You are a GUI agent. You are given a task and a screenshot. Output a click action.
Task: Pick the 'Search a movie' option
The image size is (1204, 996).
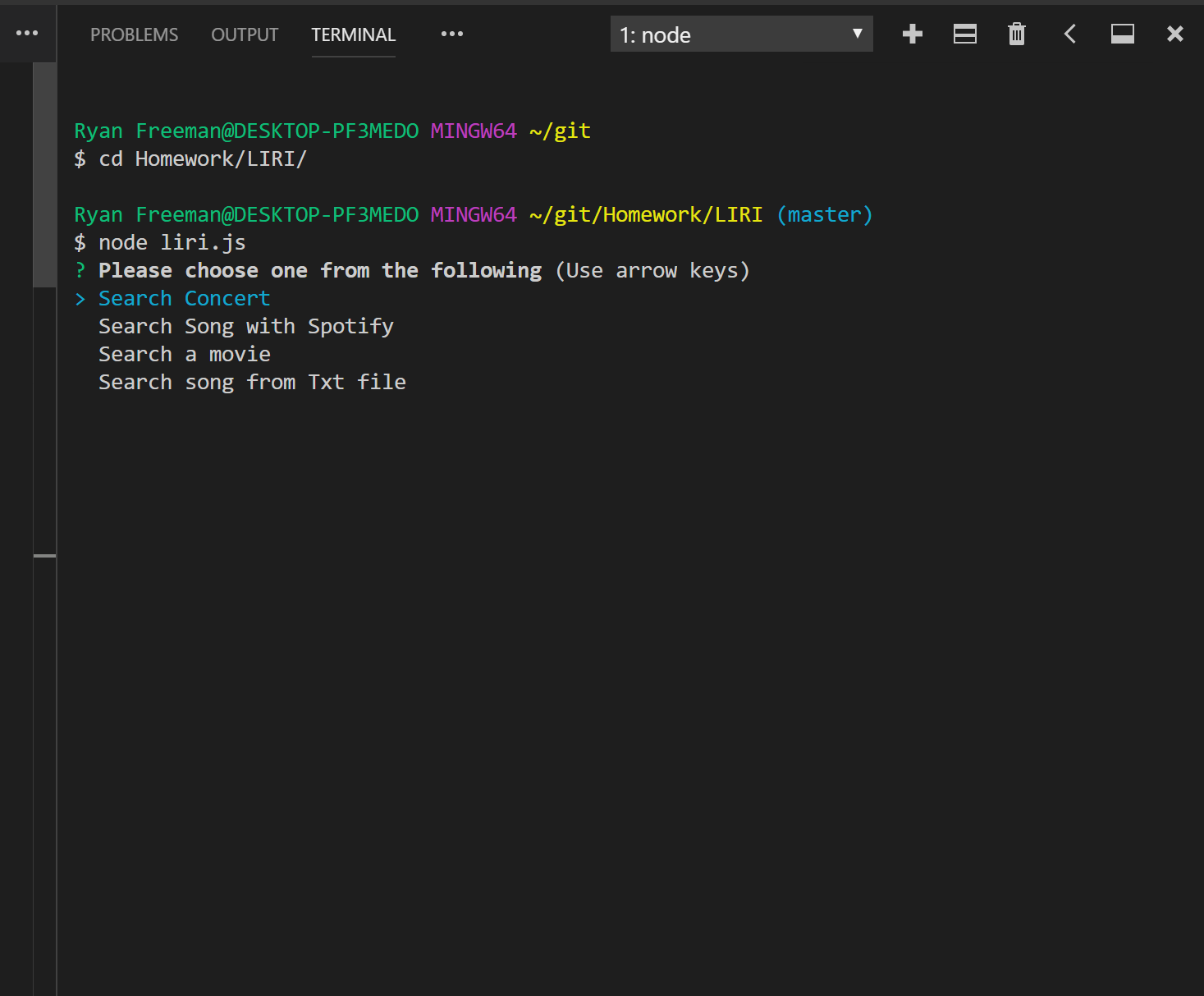(184, 354)
